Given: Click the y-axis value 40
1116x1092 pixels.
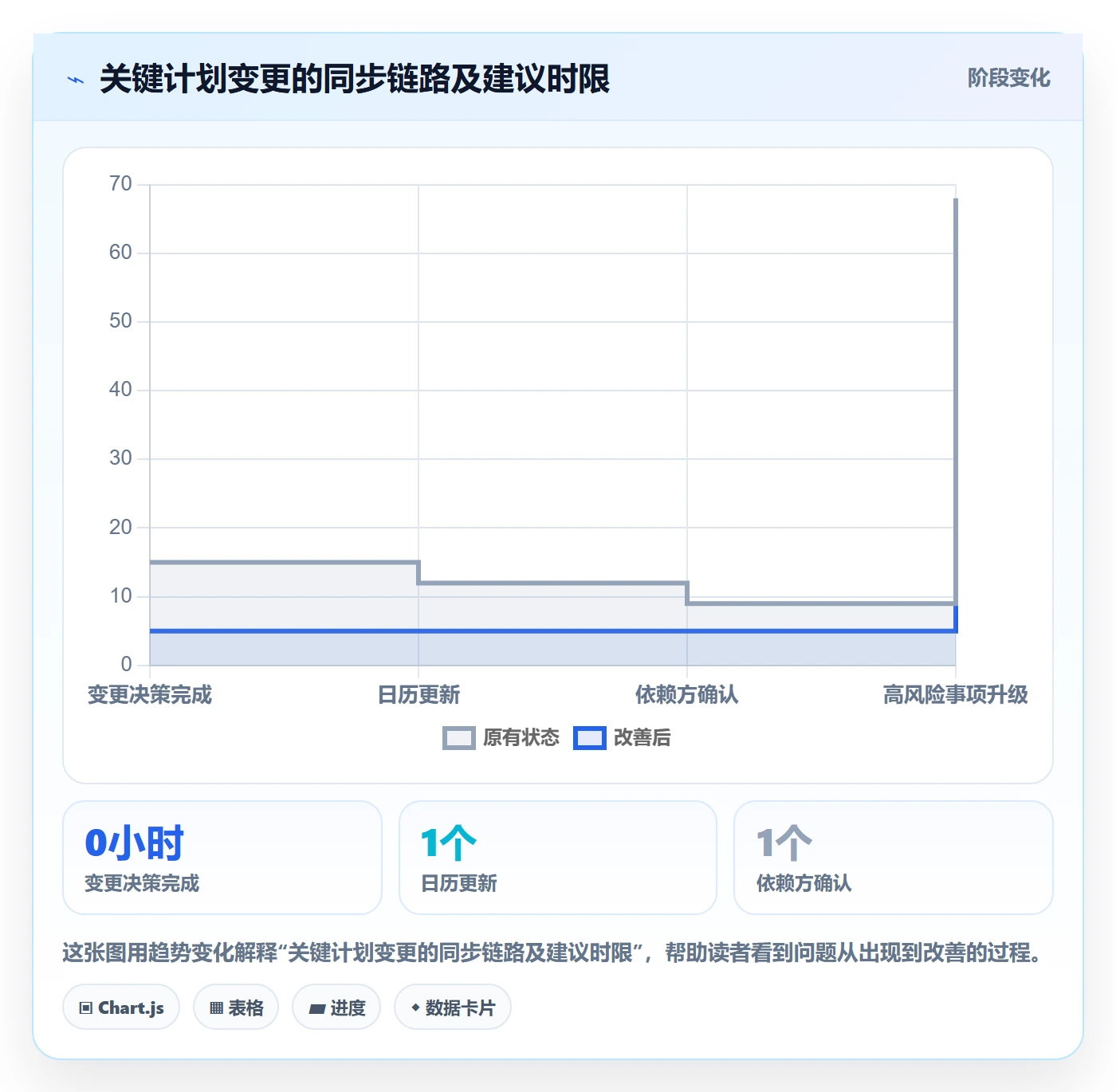Looking at the screenshot, I should pos(120,390).
